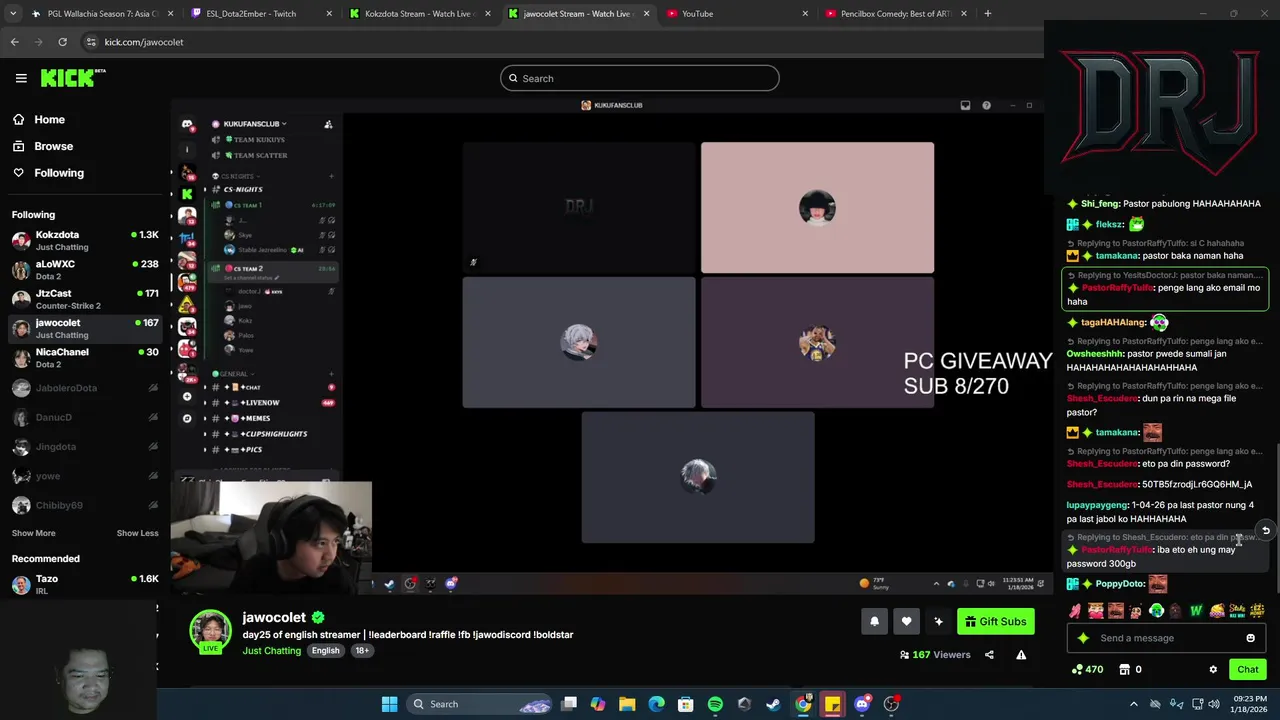
Task: Switch to PGL Wallachia Season 7 tab
Action: tap(101, 14)
